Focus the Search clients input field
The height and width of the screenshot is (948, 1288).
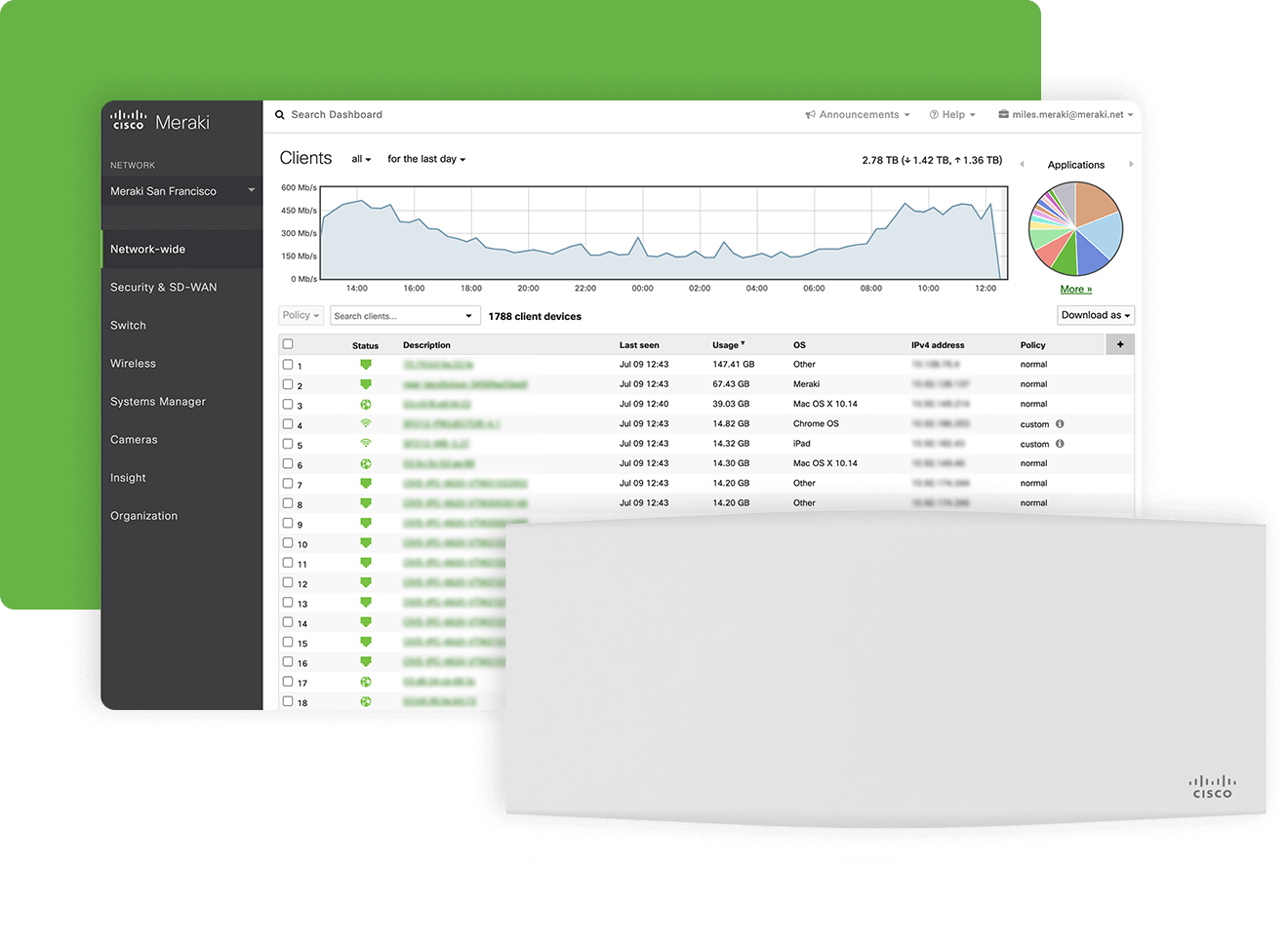395,316
